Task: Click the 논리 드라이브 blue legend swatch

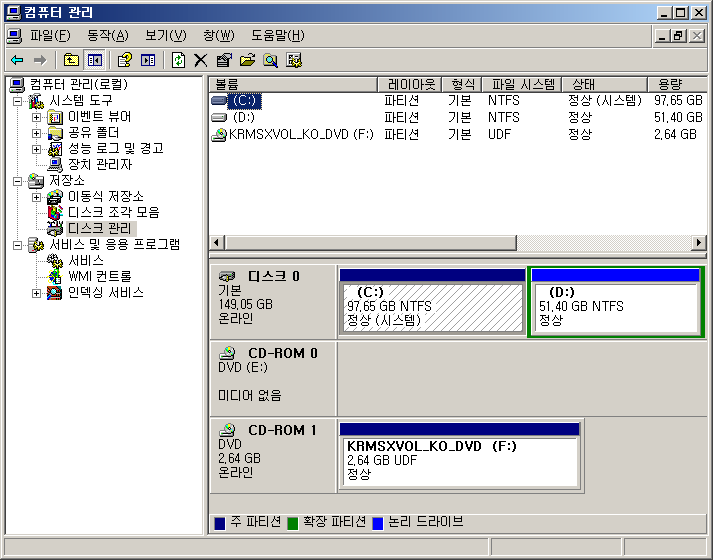Action: click(x=378, y=524)
